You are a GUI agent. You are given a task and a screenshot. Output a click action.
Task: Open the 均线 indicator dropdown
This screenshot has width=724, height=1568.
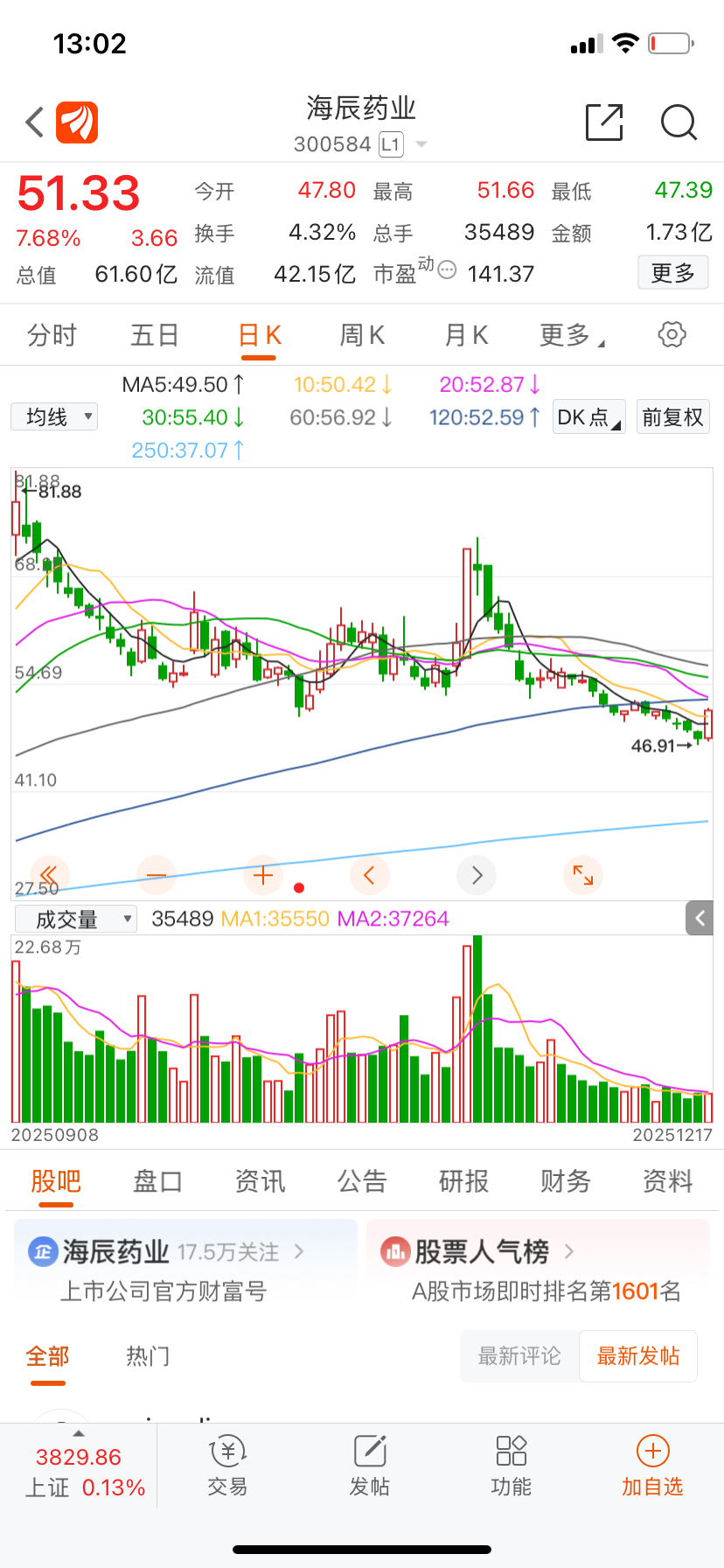54,416
